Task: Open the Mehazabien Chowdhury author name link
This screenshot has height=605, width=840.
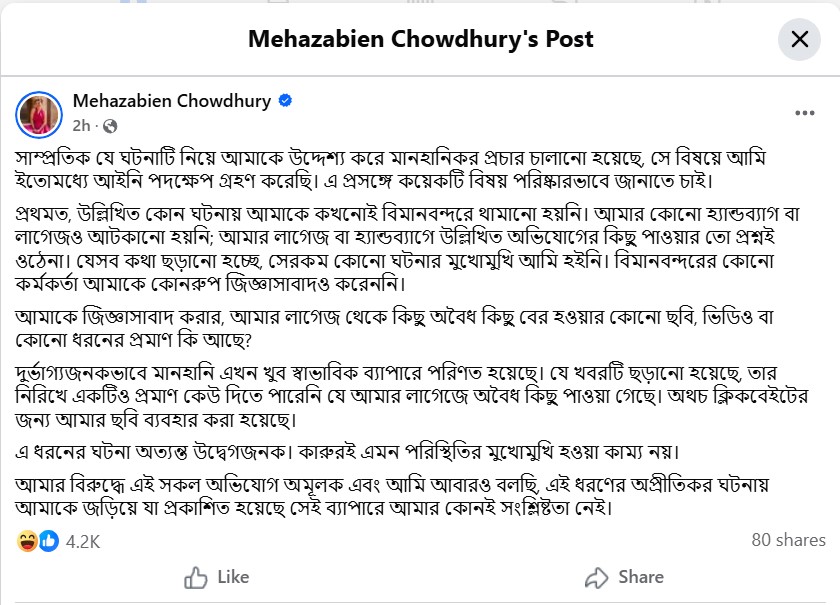Action: click(x=172, y=101)
